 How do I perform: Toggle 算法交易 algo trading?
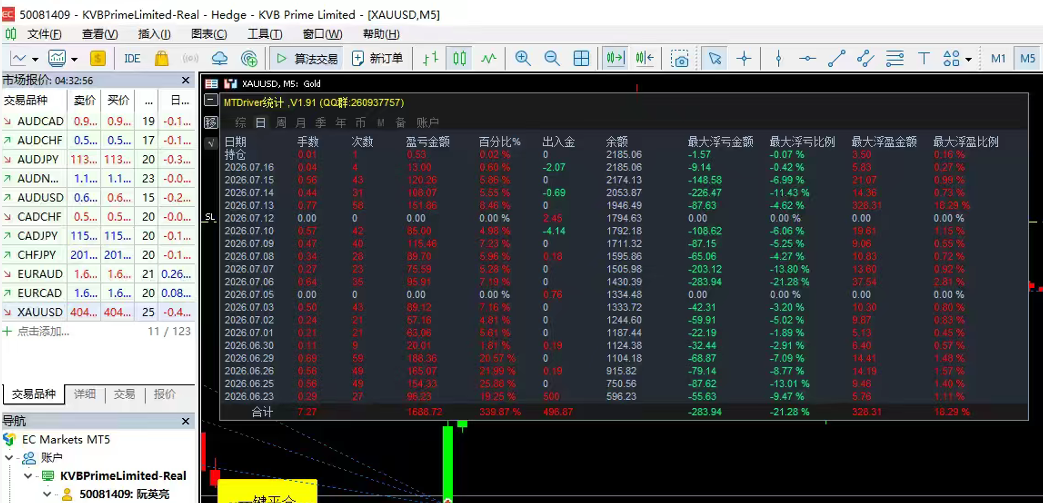tap(307, 59)
